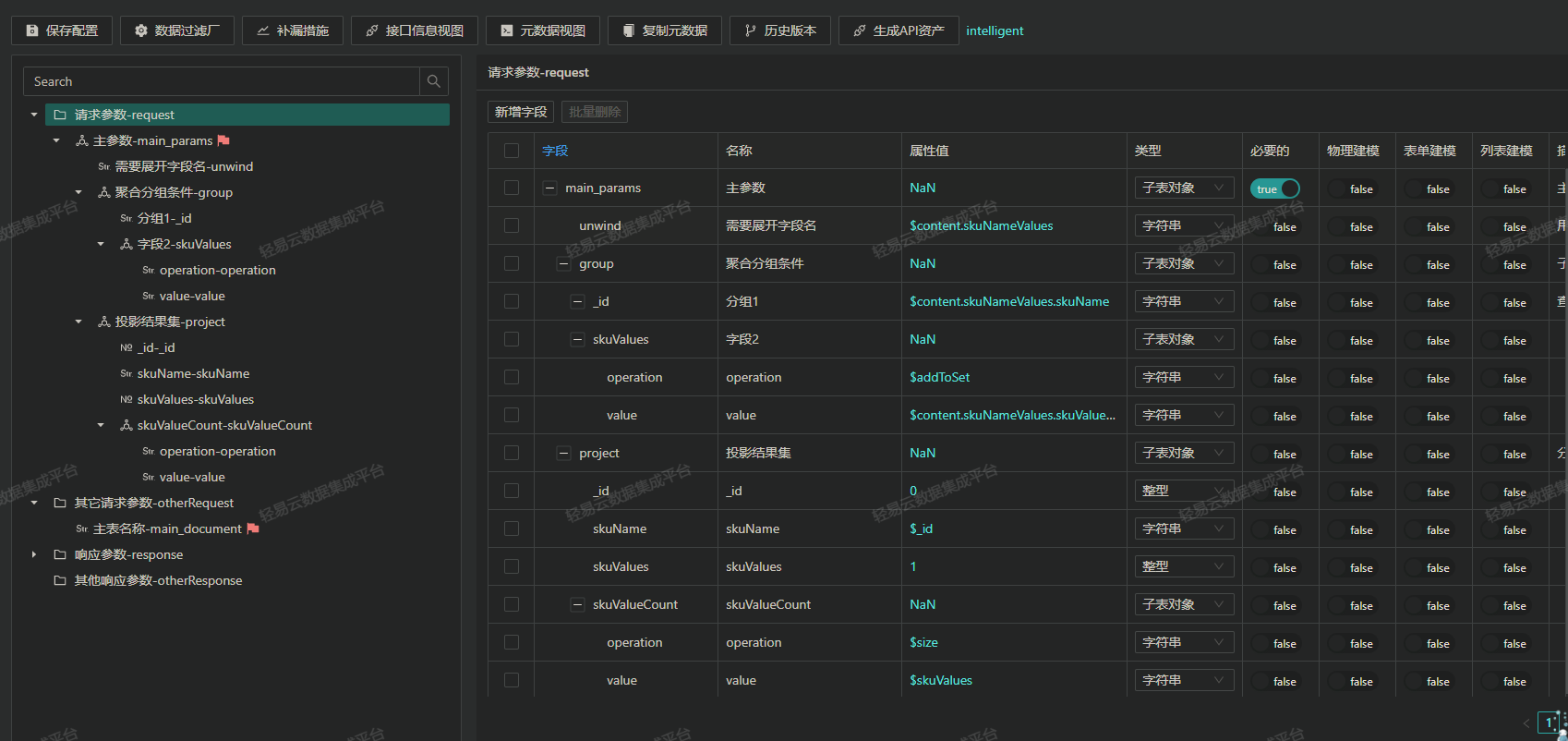Click the $addToSet attribute value cell
The image size is (1568, 741).
(x=939, y=377)
